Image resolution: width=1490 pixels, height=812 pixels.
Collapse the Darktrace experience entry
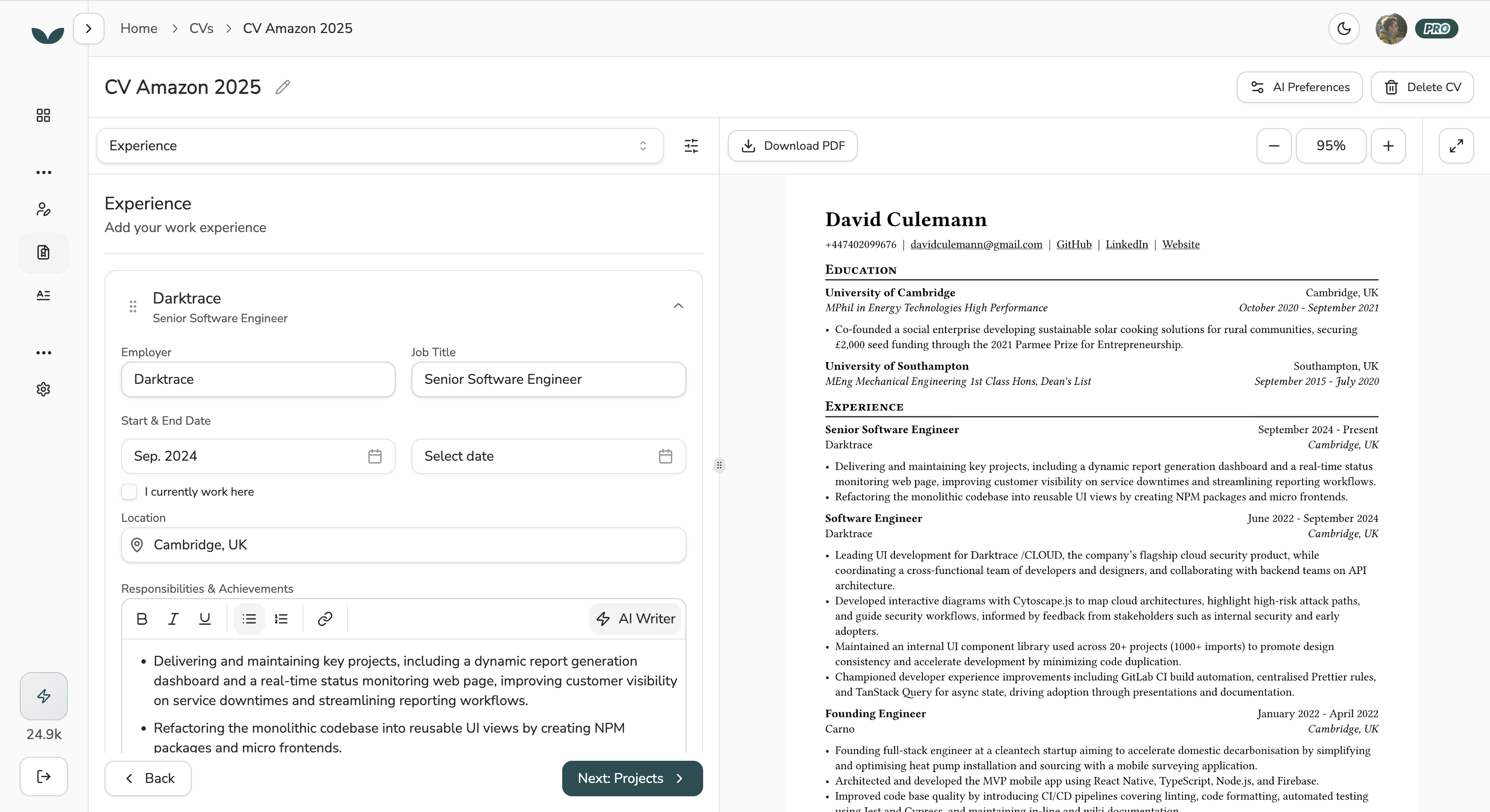click(678, 306)
